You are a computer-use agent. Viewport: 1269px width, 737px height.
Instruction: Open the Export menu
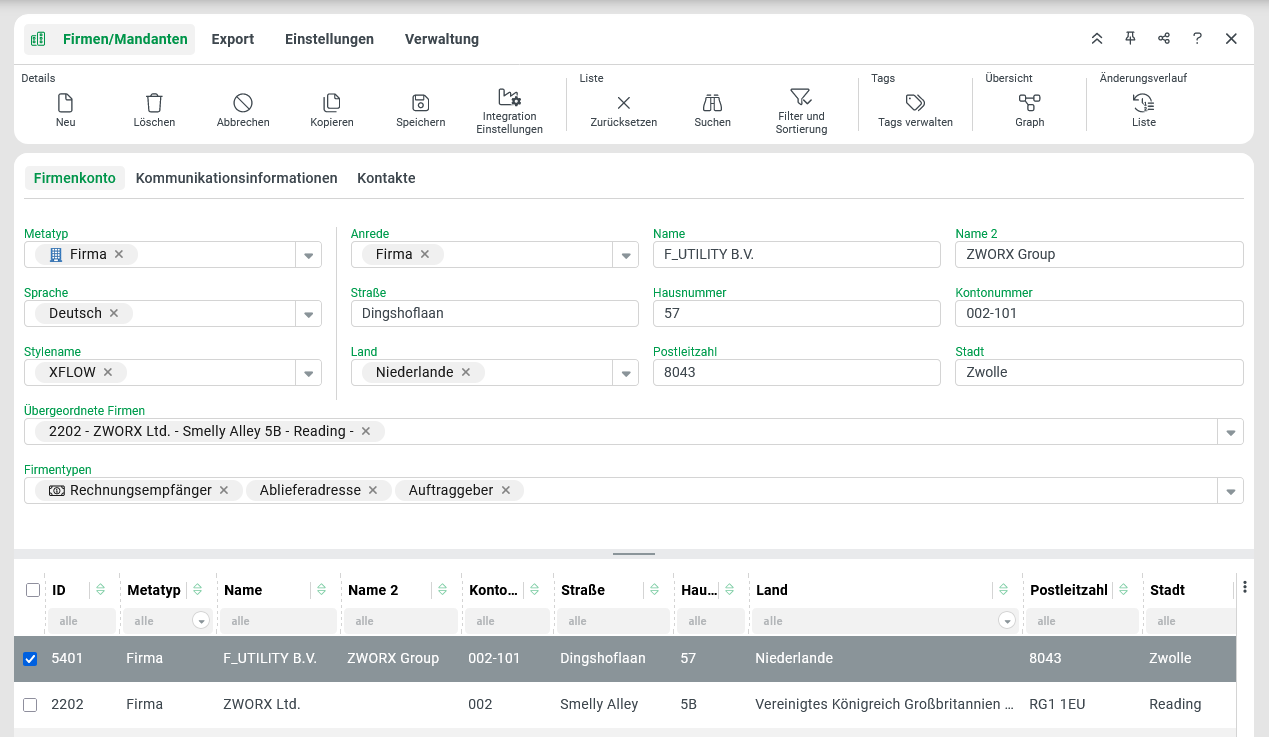pos(232,39)
